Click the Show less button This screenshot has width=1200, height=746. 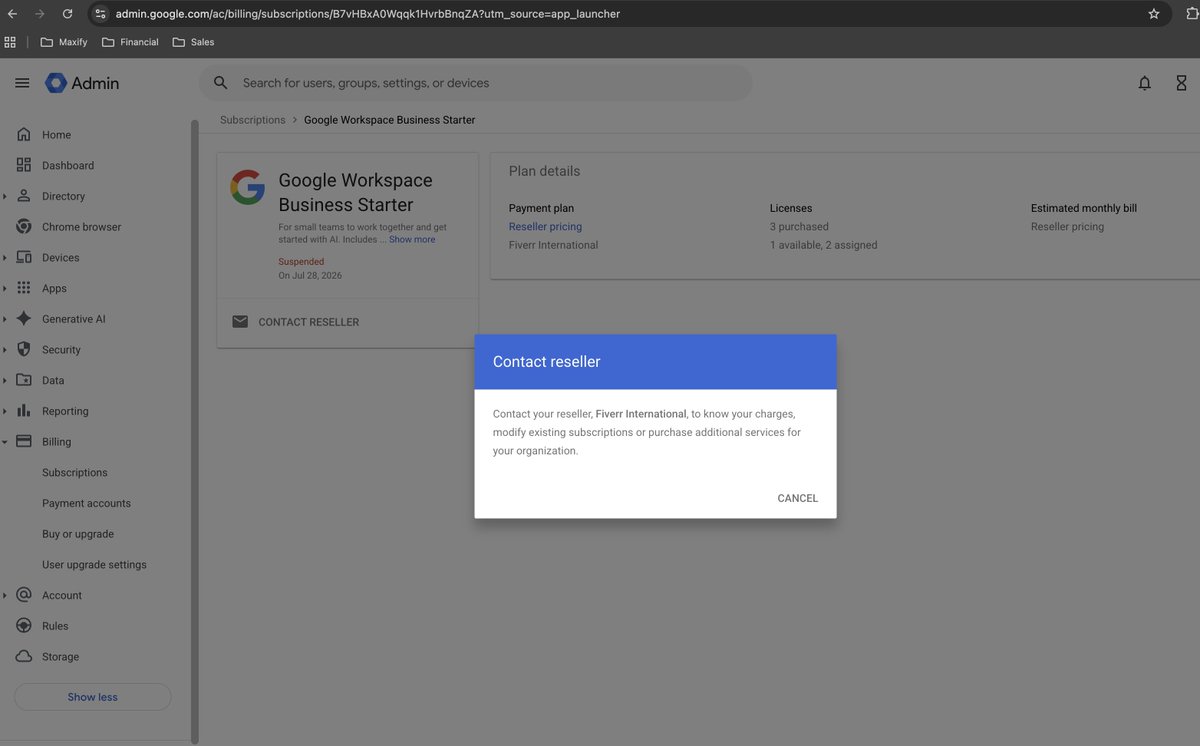pos(93,697)
